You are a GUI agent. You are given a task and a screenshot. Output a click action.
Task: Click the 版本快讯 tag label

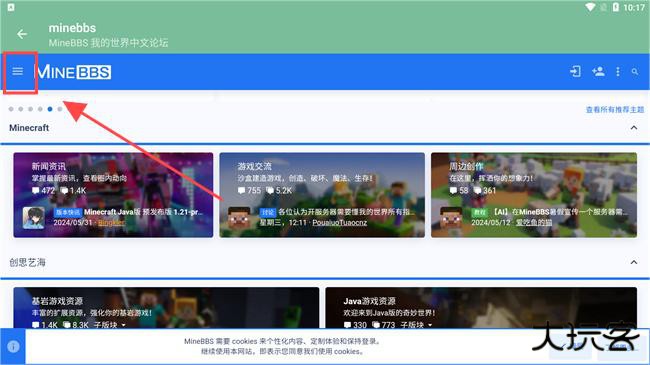tap(68, 212)
